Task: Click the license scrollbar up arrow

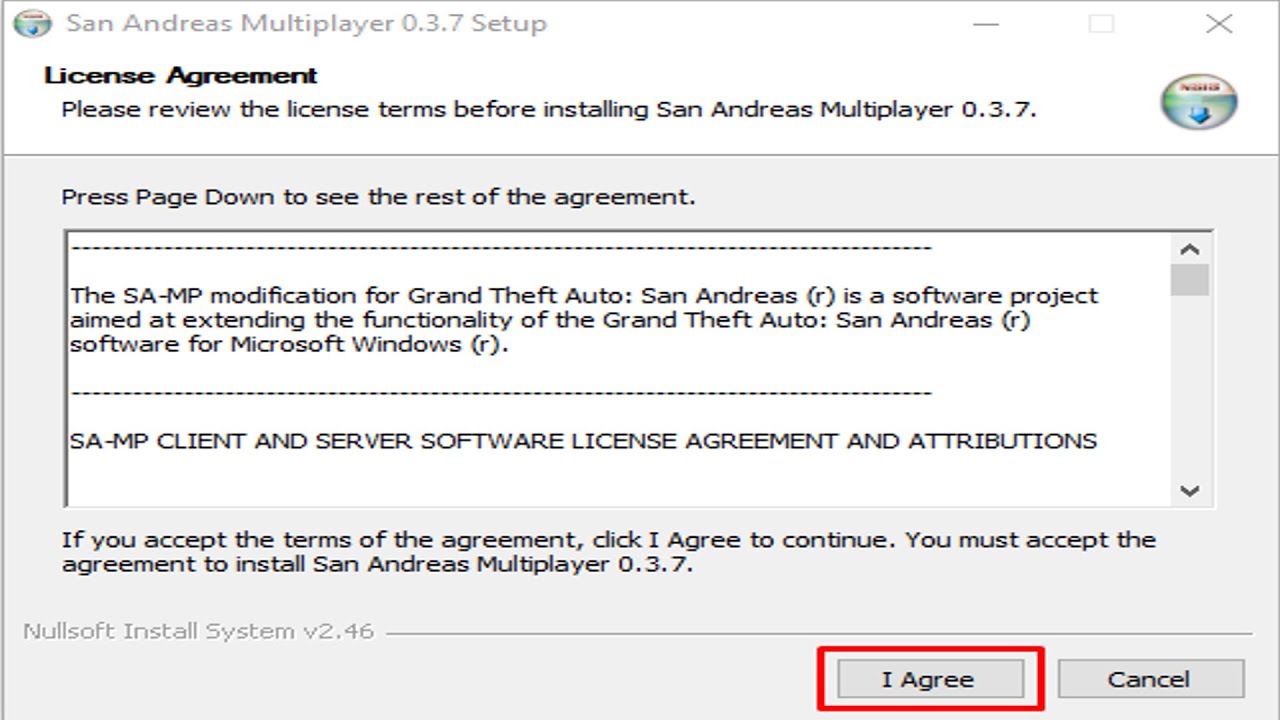Action: click(x=1189, y=250)
